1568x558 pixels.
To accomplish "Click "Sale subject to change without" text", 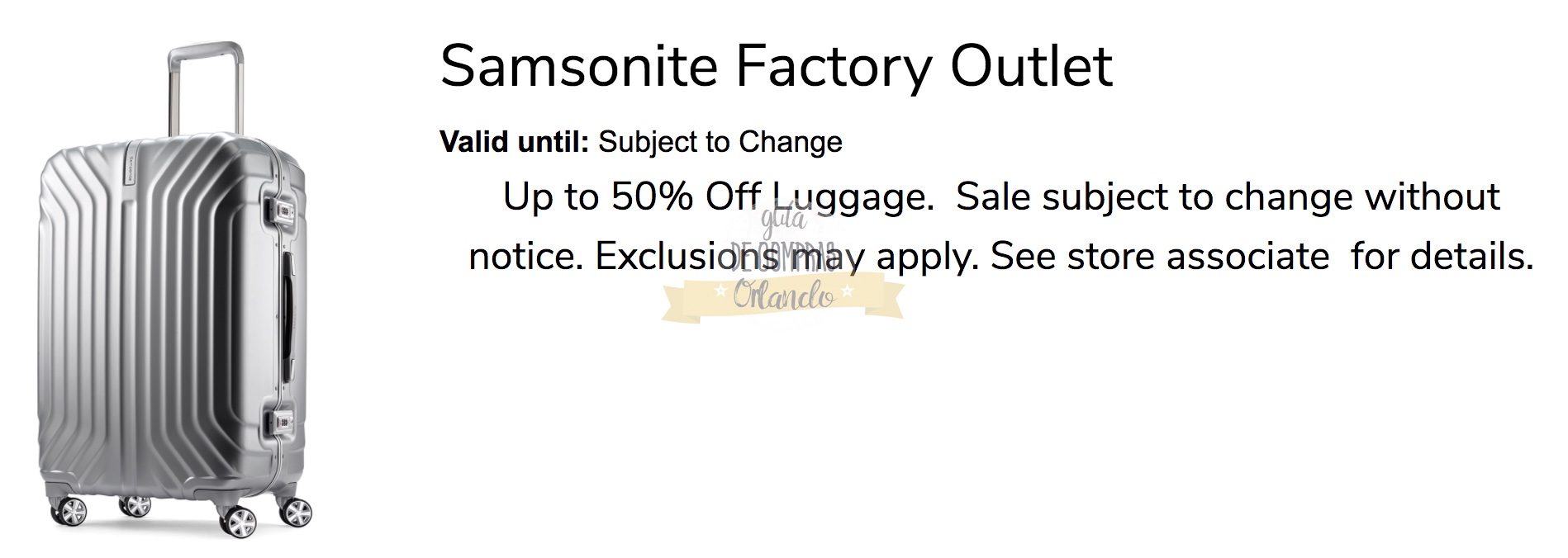I will tap(1228, 197).
